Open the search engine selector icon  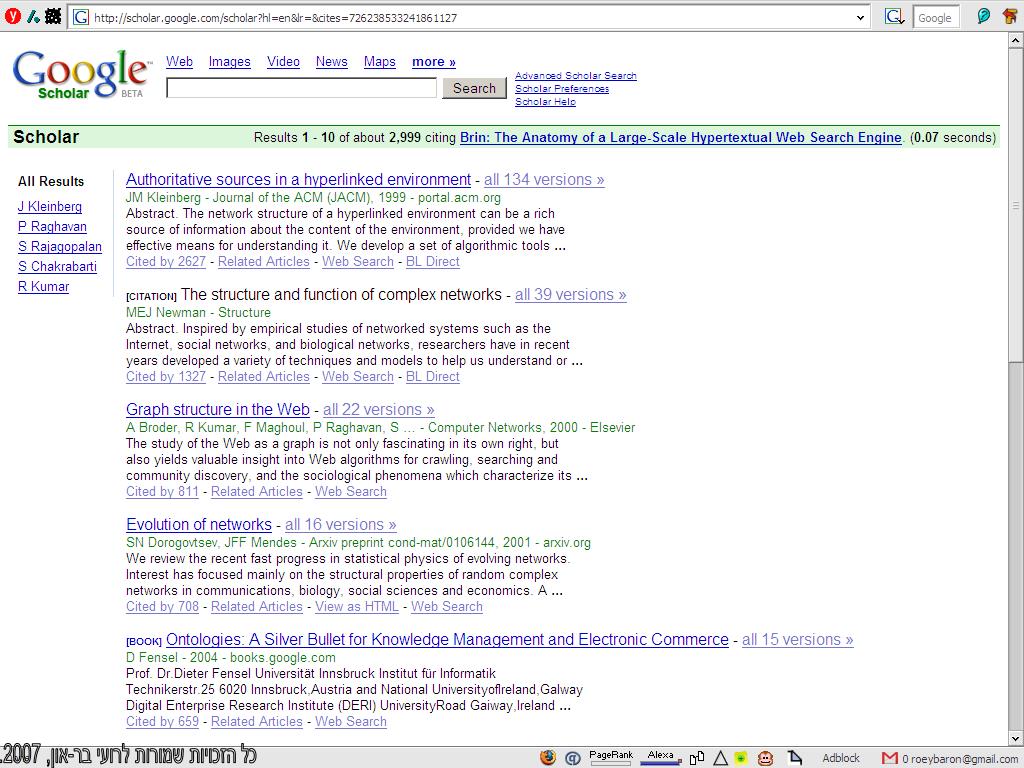click(x=893, y=17)
